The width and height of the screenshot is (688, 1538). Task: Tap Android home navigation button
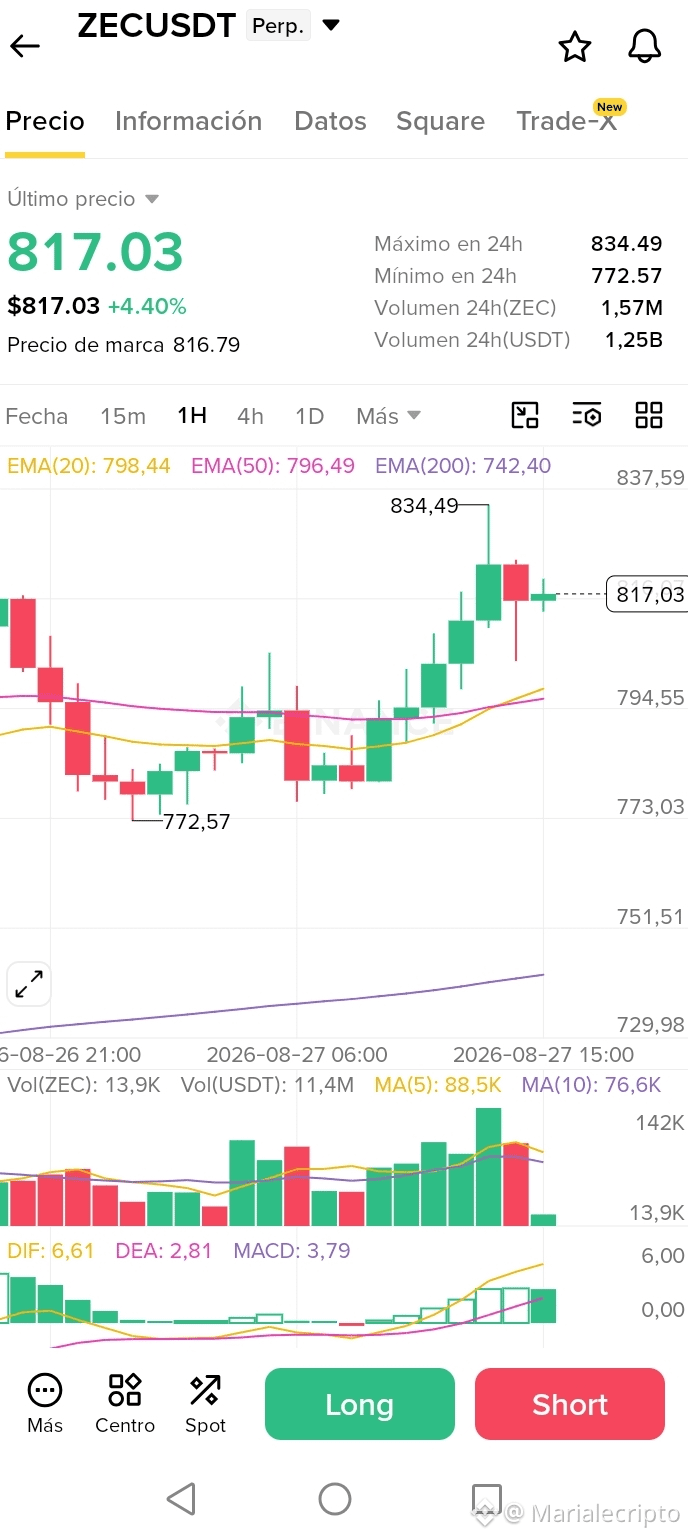coord(335,1498)
